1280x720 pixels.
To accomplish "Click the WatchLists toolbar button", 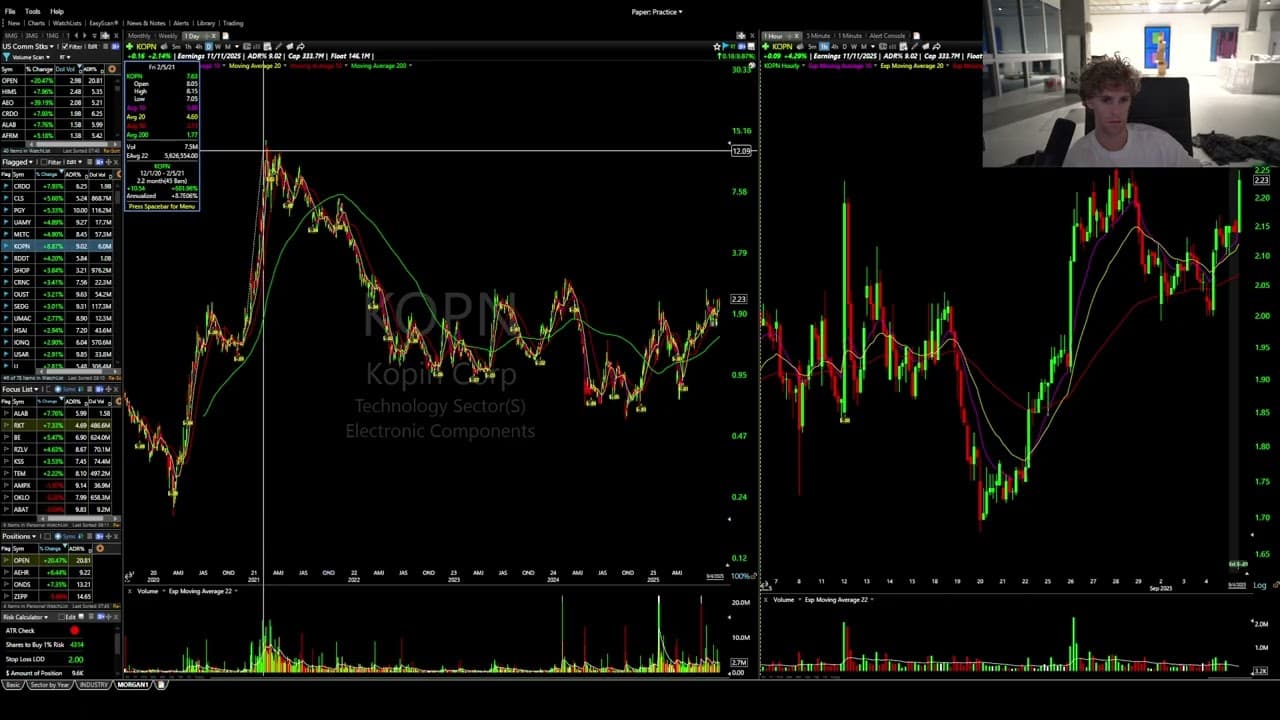I will 67,23.
